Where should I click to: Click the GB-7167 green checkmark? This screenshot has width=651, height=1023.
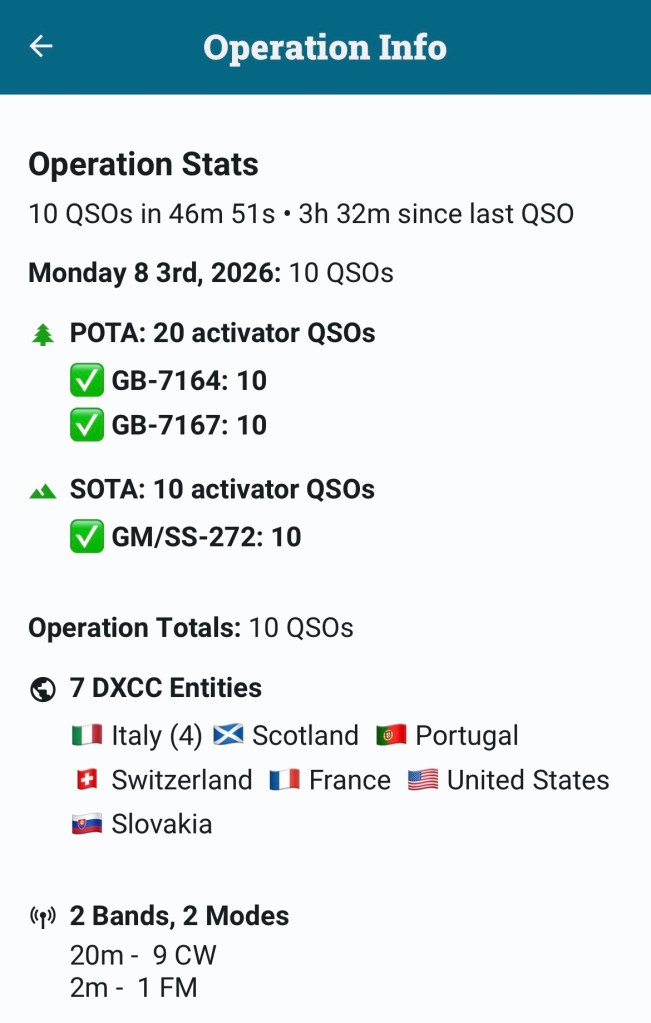pyautogui.click(x=87, y=425)
